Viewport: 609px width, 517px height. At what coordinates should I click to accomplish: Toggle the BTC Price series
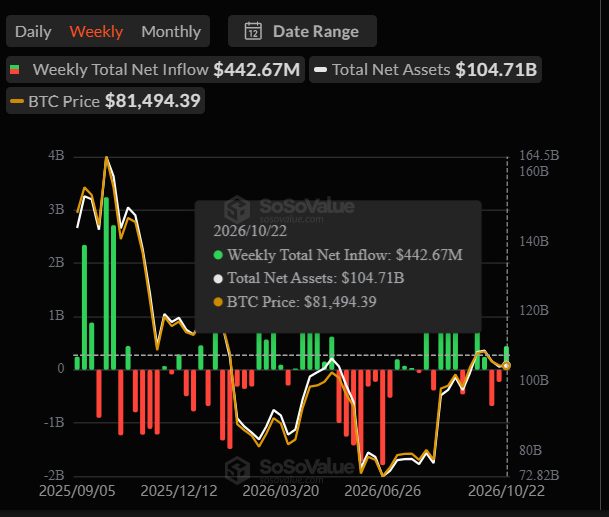coord(105,101)
